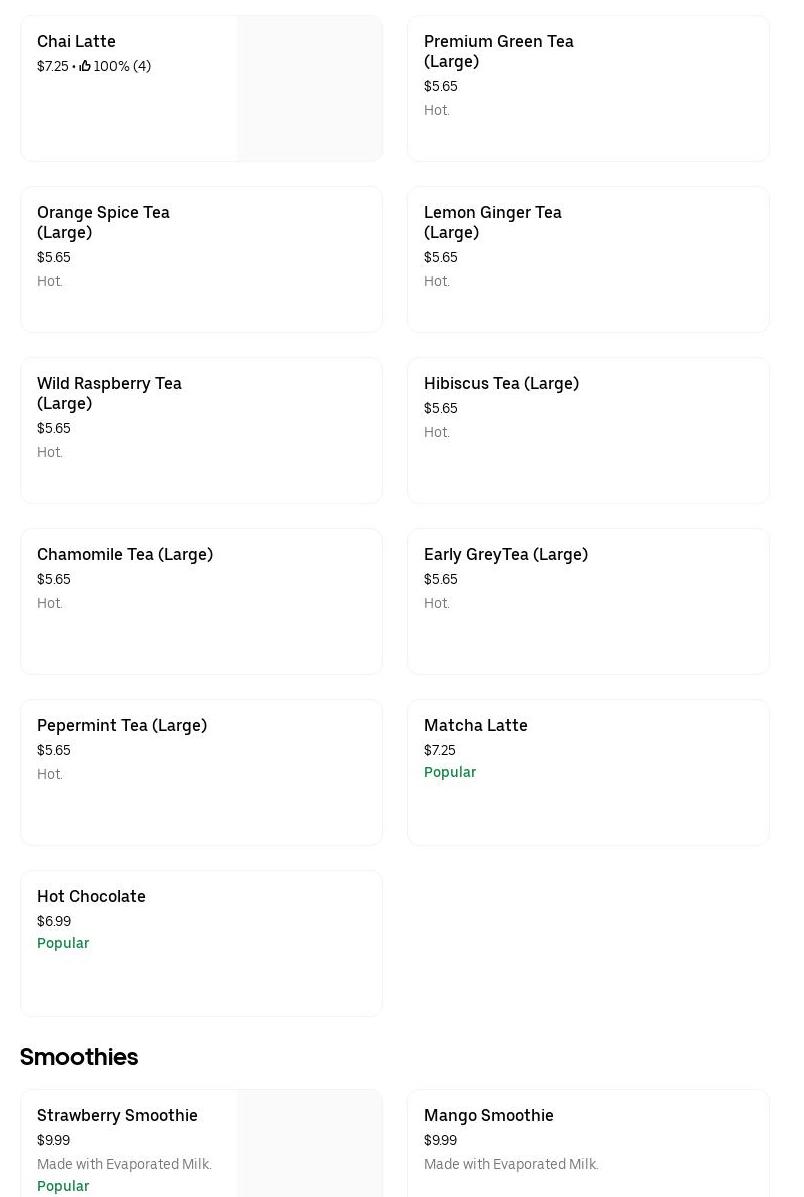The image size is (804, 1197).
Task: Click the thumbs-up rating icon on Chai Latte
Action: pyautogui.click(x=85, y=66)
